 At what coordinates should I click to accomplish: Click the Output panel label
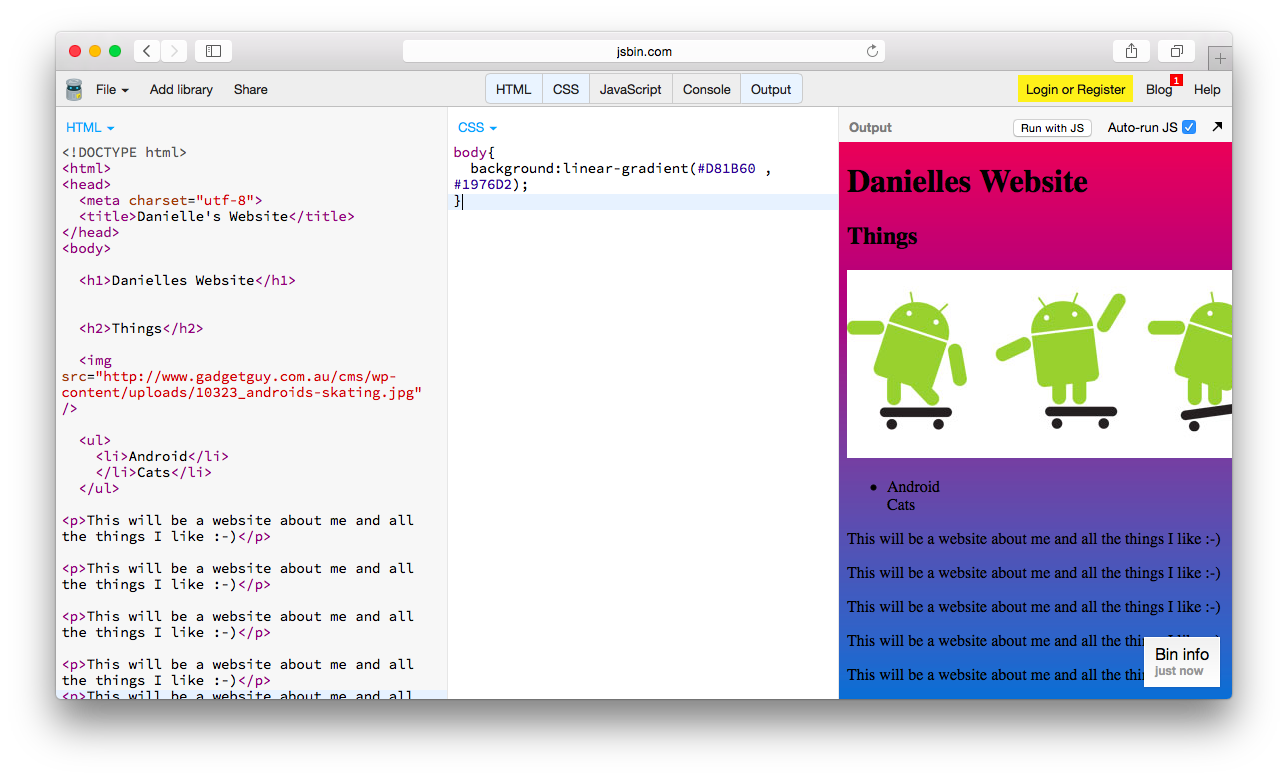(870, 127)
